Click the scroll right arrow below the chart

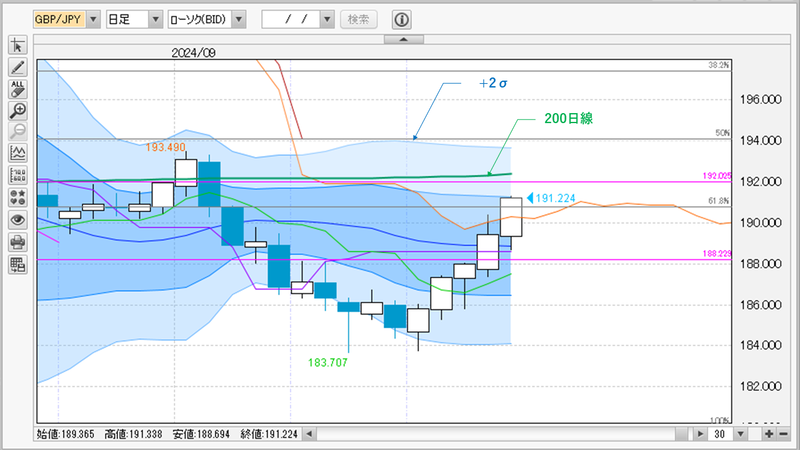(700, 434)
